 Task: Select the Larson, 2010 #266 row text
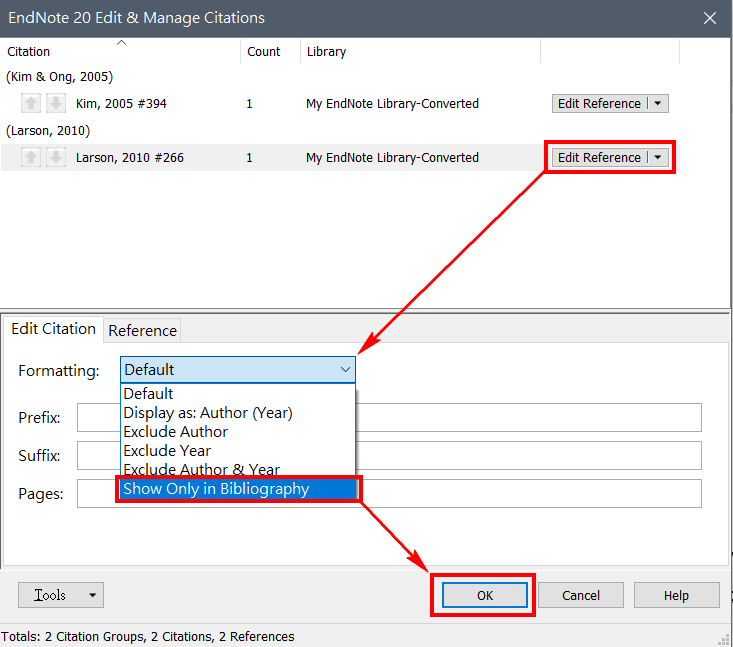[x=129, y=158]
